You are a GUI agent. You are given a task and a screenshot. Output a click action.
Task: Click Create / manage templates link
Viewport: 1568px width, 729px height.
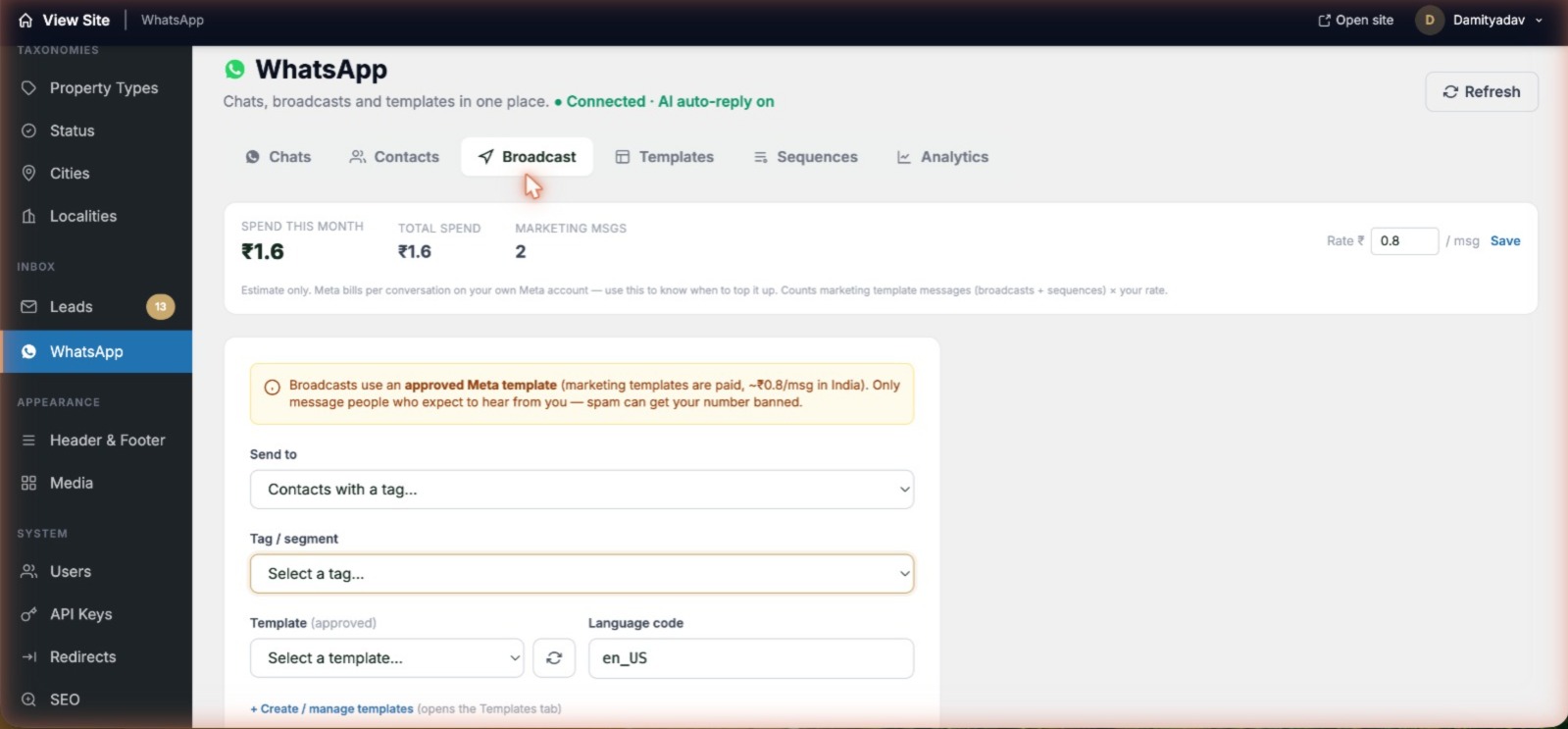click(331, 708)
